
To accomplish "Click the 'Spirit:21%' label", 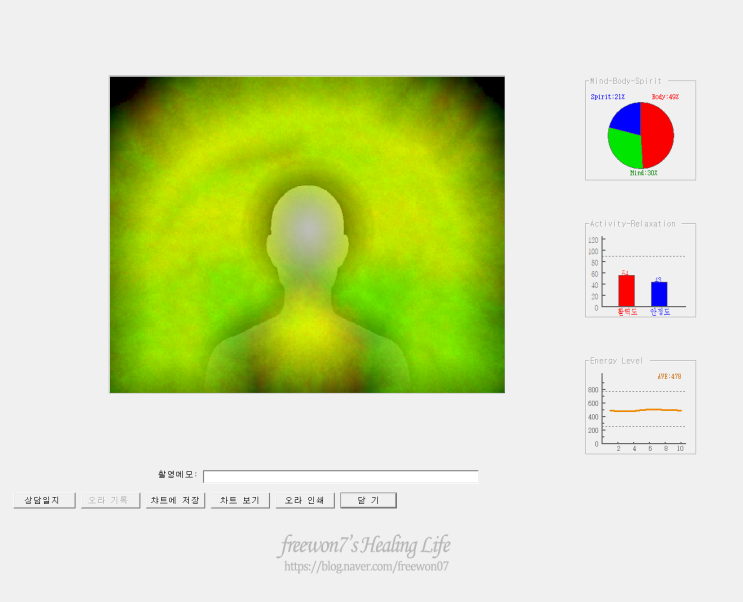I will (607, 97).
